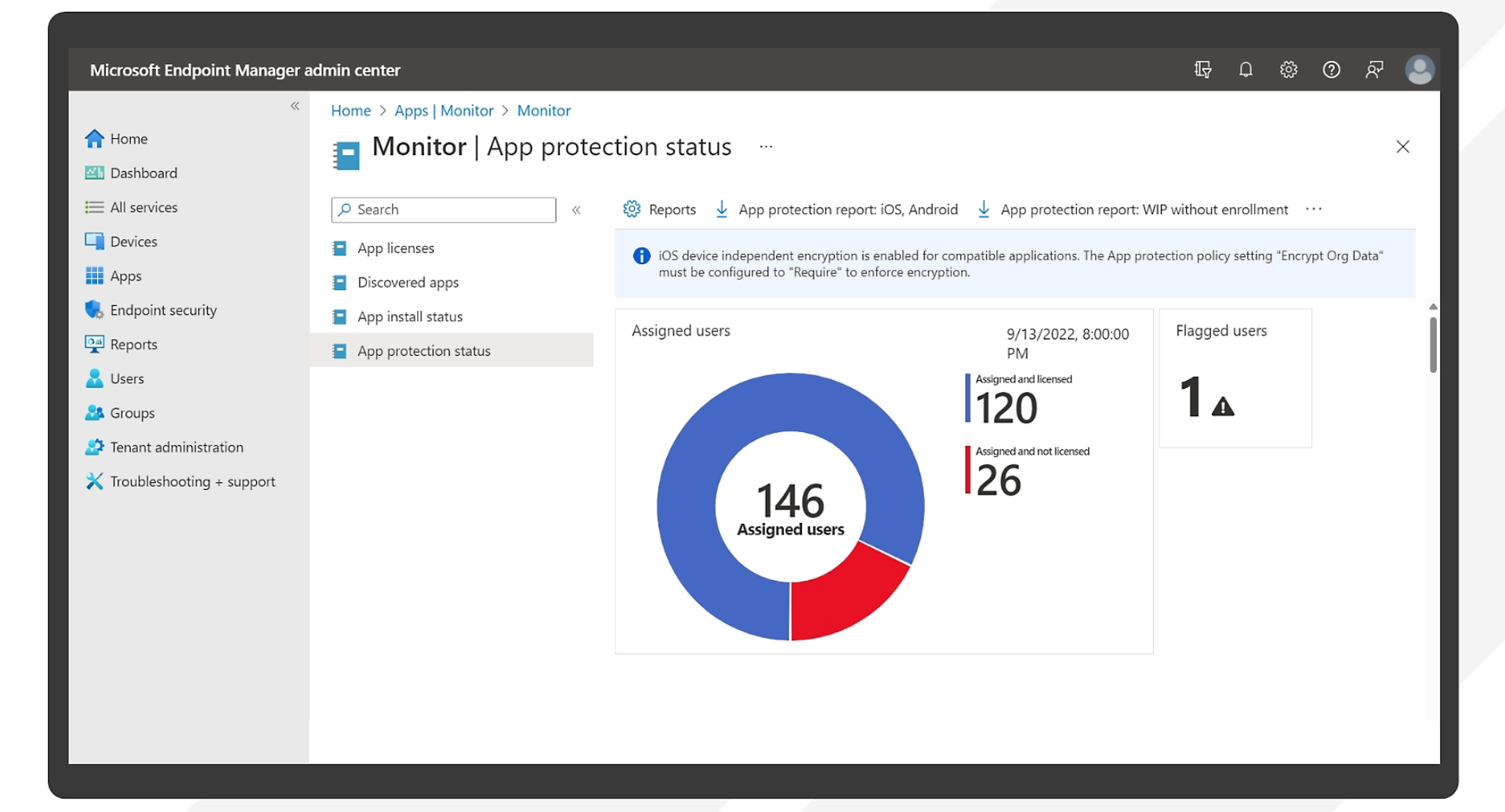Click the Groups icon in sidebar
This screenshot has width=1505, height=812.
[94, 412]
